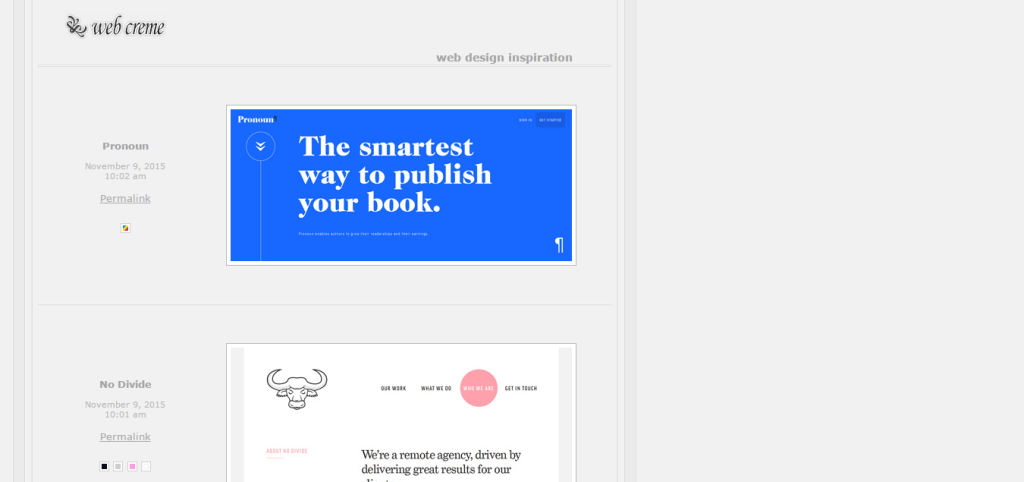Select the gray color swatch under No Divide
1024x482 pixels.
pyautogui.click(x=118, y=466)
